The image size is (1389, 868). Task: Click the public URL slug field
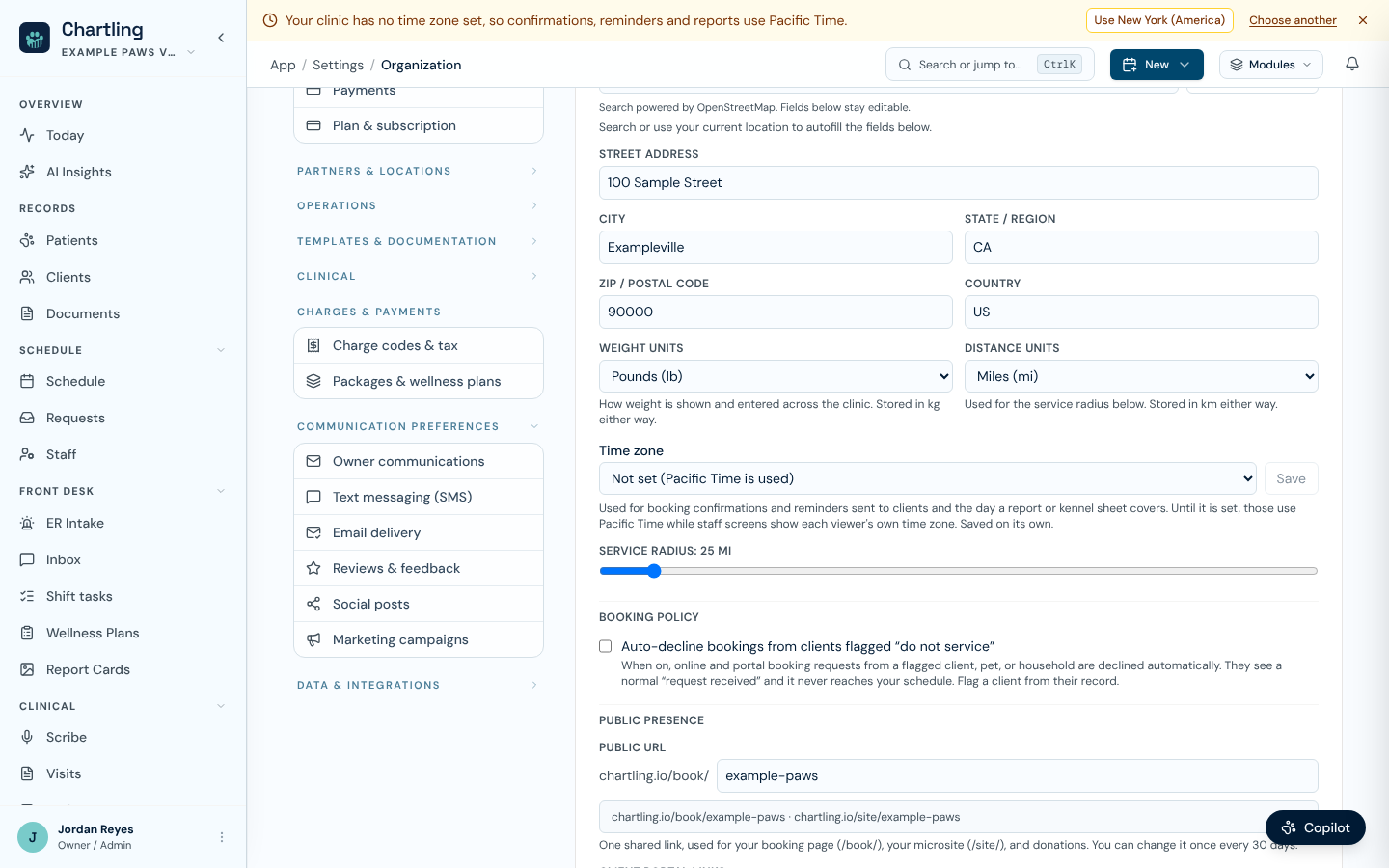(1018, 776)
